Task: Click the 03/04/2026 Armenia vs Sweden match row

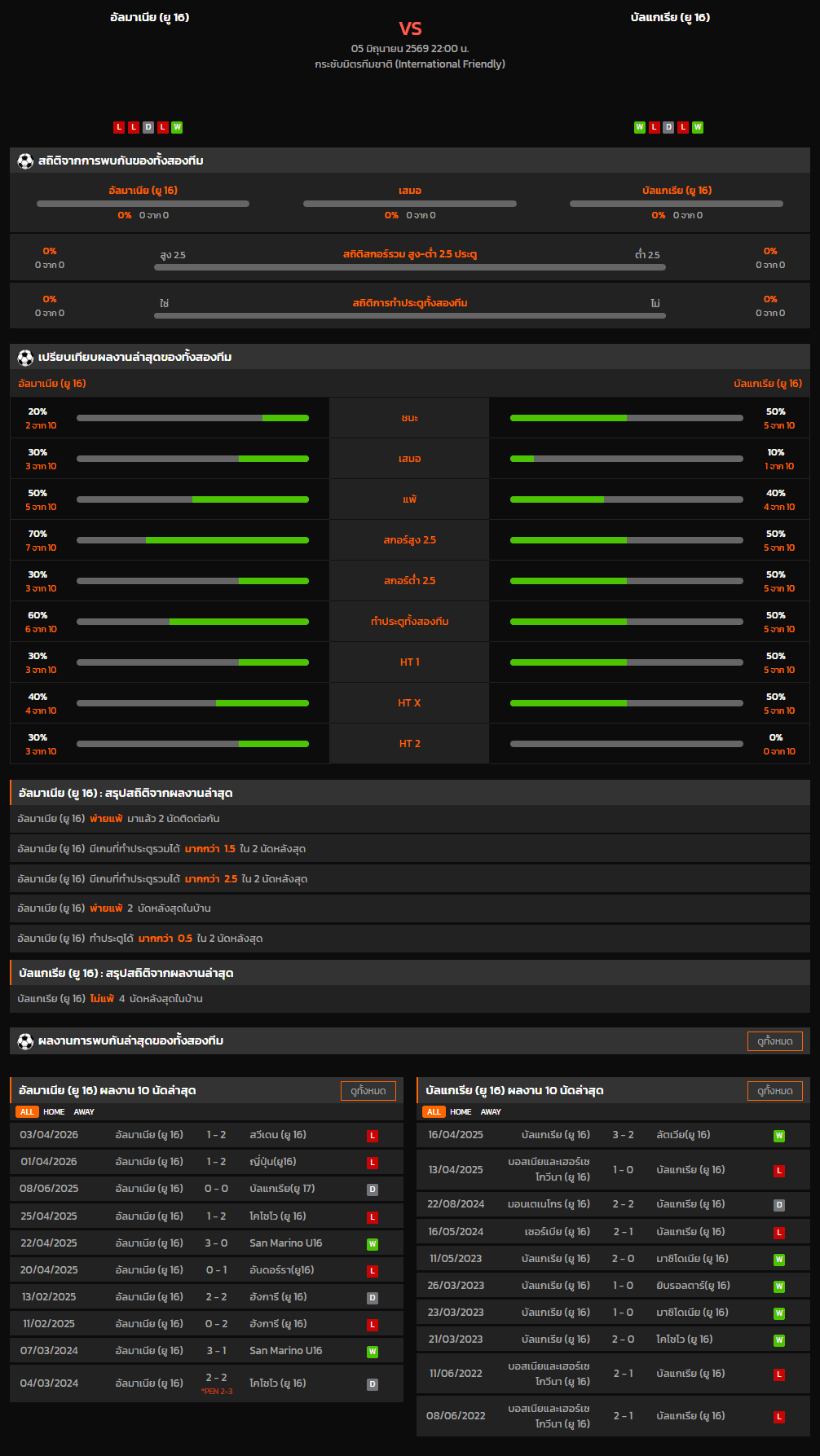Action: pyautogui.click(x=206, y=1136)
